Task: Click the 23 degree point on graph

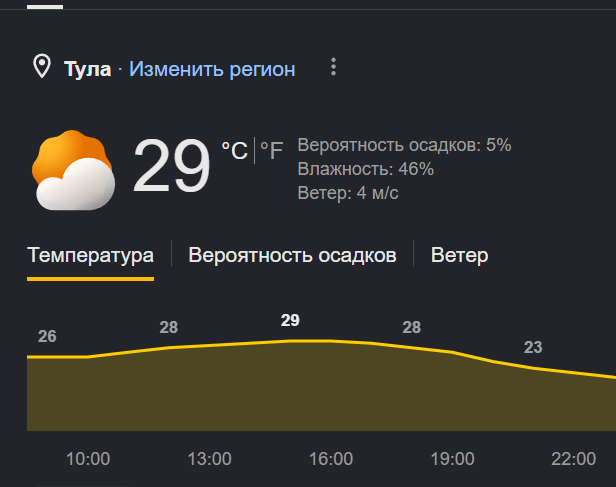Action: (x=533, y=347)
